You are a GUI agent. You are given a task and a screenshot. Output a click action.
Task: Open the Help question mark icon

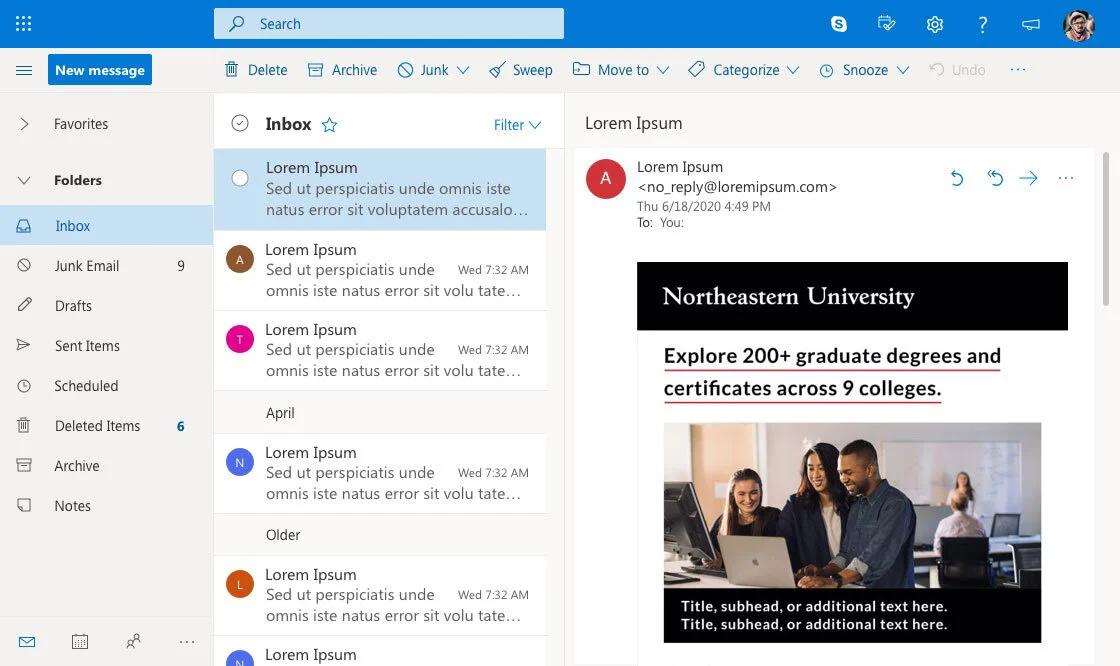pyautogui.click(x=983, y=24)
